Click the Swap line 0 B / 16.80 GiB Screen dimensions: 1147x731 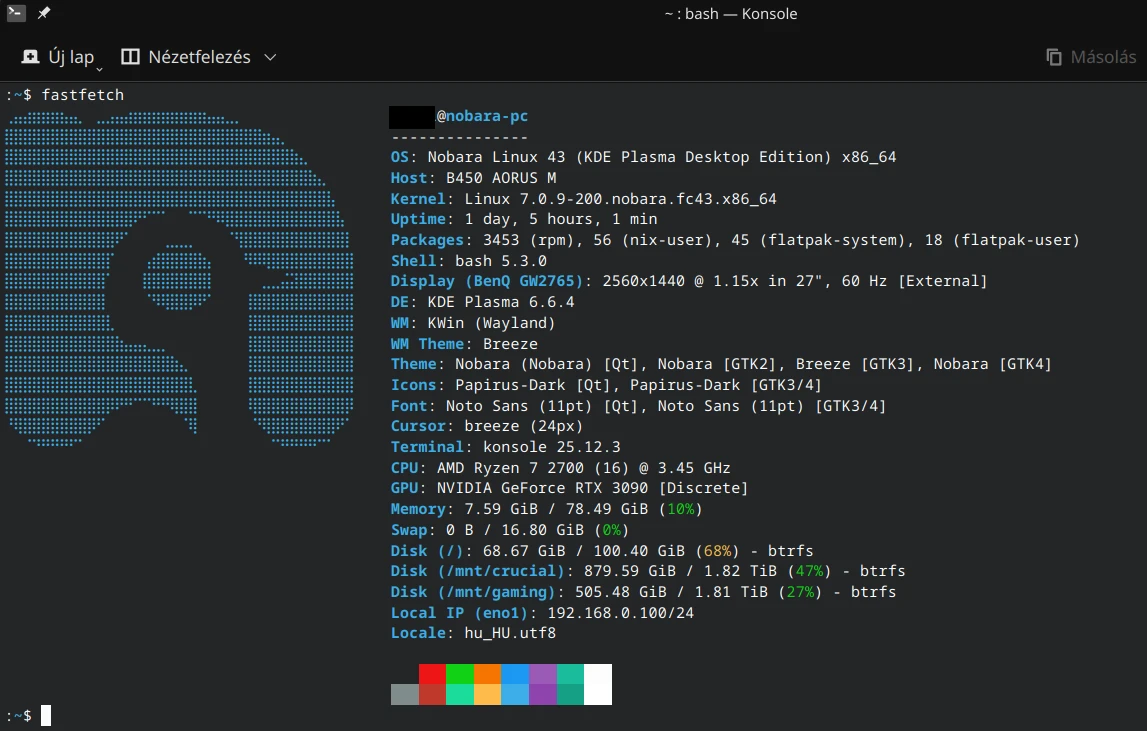click(510, 530)
